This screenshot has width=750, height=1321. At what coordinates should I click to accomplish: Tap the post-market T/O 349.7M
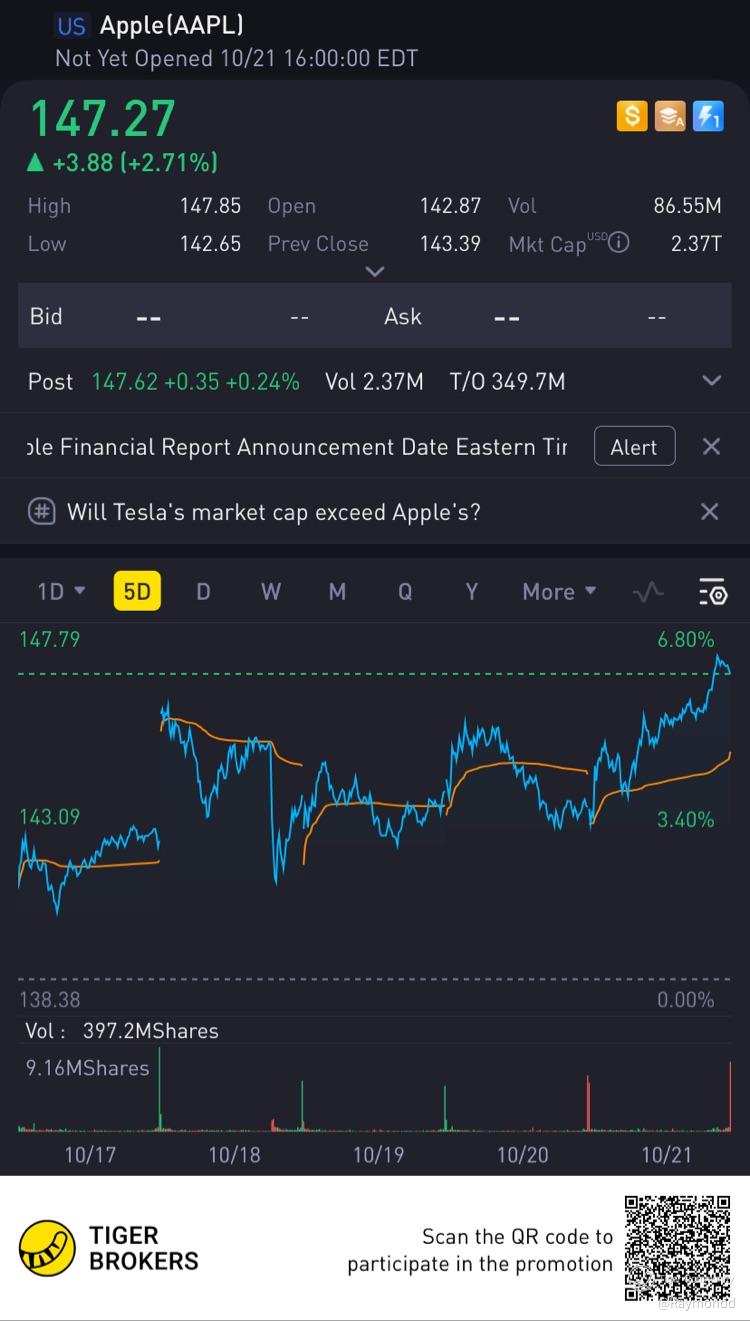tap(507, 381)
